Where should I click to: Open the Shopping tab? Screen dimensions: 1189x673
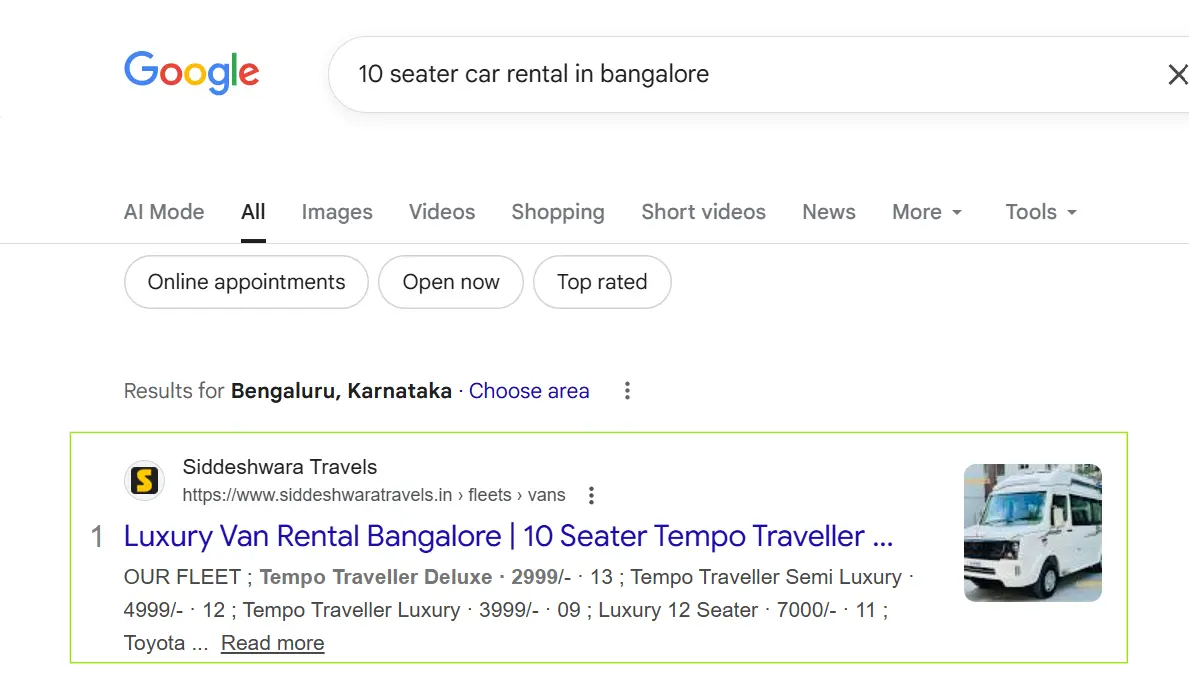(x=558, y=212)
